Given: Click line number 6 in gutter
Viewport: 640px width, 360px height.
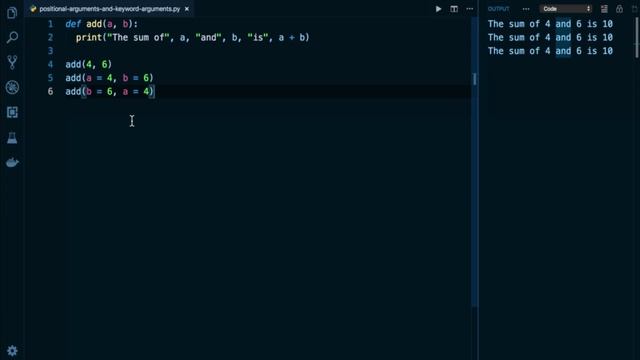Looking at the screenshot, I should pos(50,91).
